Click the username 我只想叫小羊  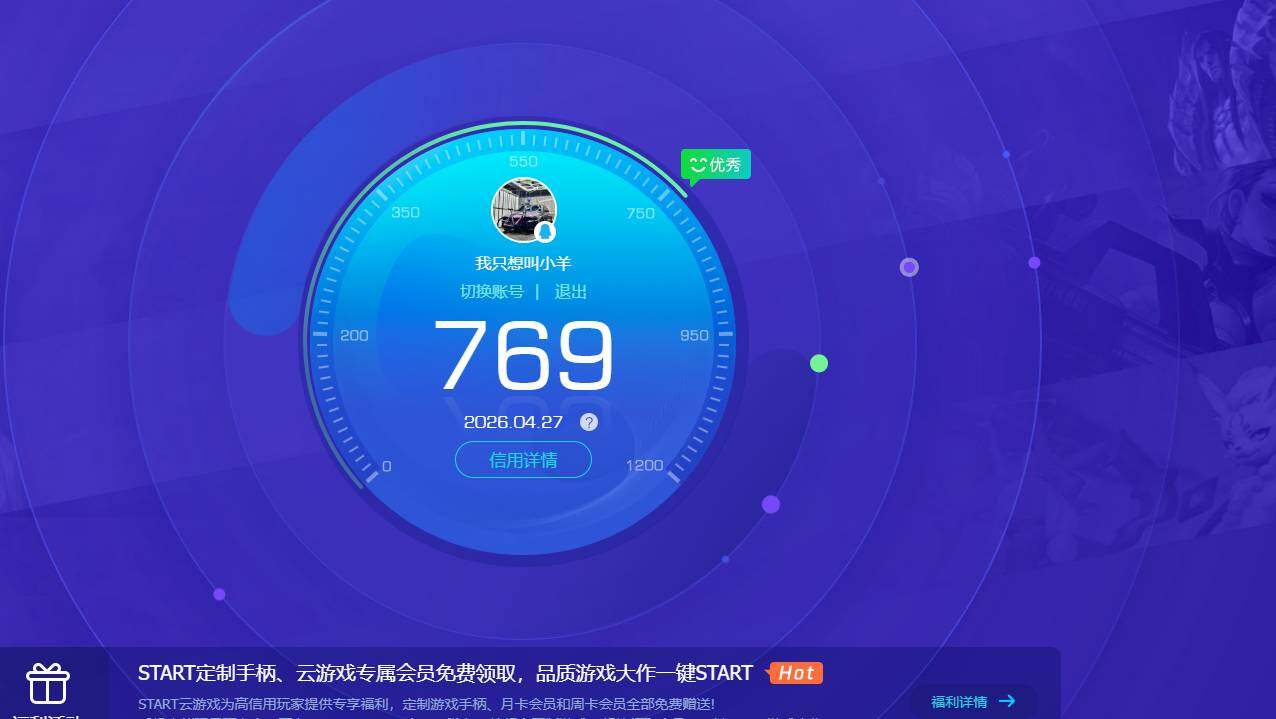(523, 264)
